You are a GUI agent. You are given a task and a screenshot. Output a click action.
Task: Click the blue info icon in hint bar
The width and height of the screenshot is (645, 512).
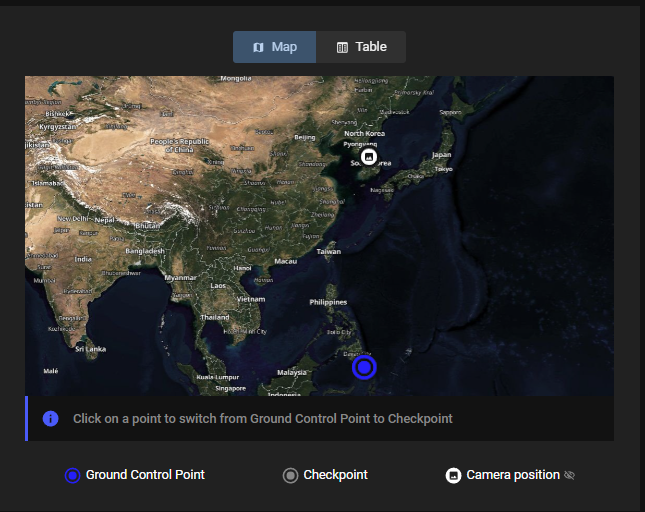51,419
